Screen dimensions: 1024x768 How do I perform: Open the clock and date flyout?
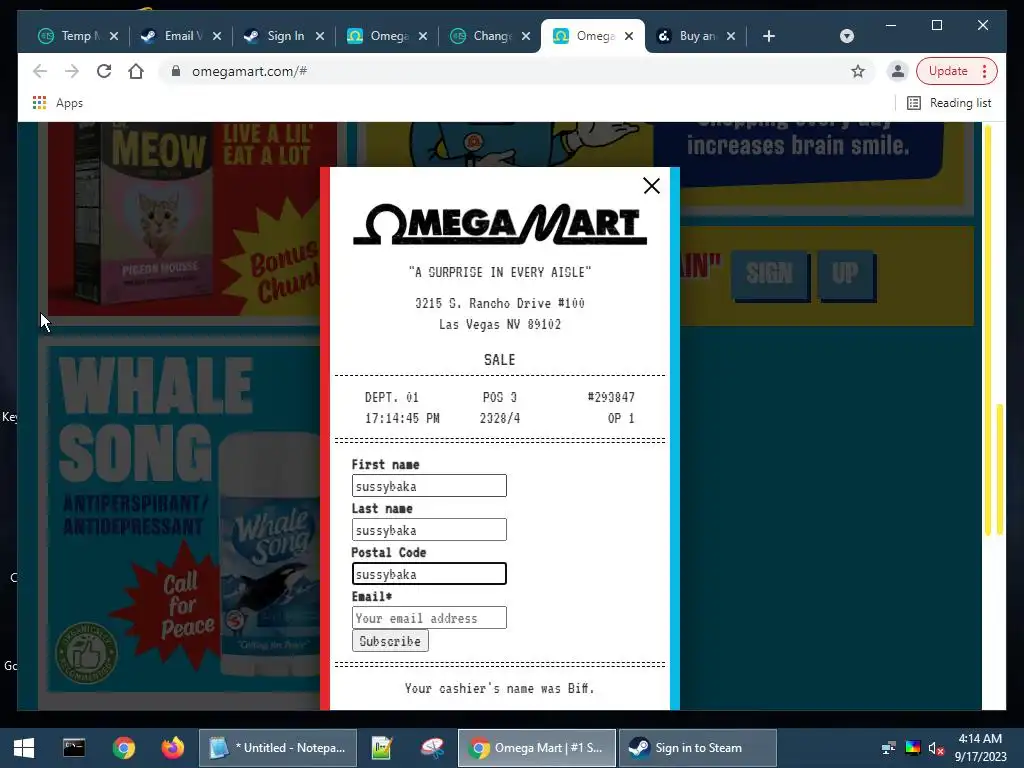[980, 748]
